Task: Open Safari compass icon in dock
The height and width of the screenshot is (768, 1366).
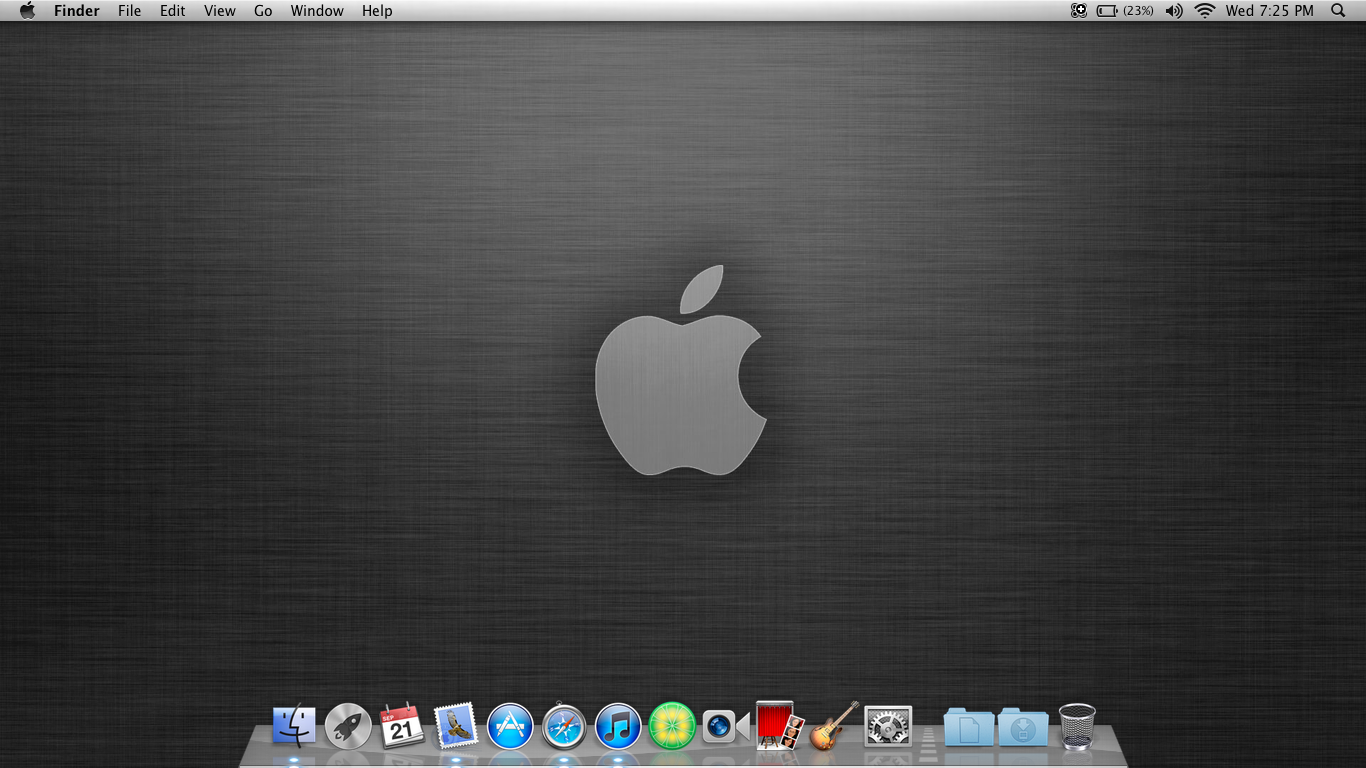Action: pyautogui.click(x=564, y=726)
